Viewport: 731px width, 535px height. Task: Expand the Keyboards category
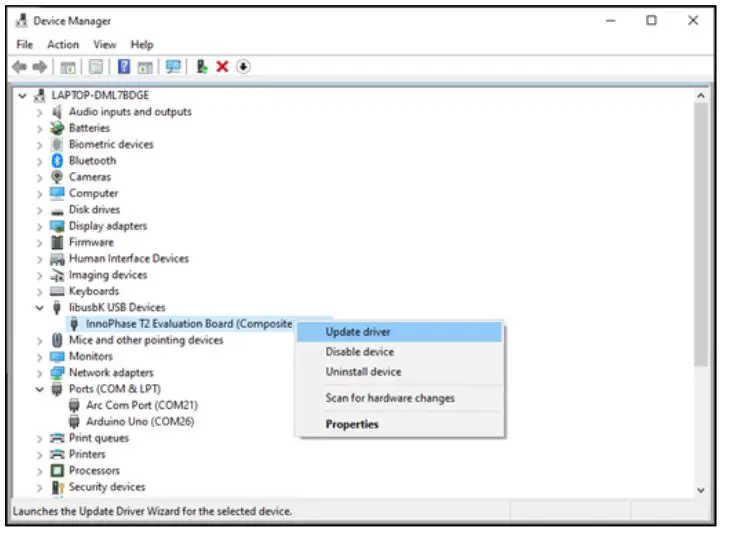[x=40, y=292]
